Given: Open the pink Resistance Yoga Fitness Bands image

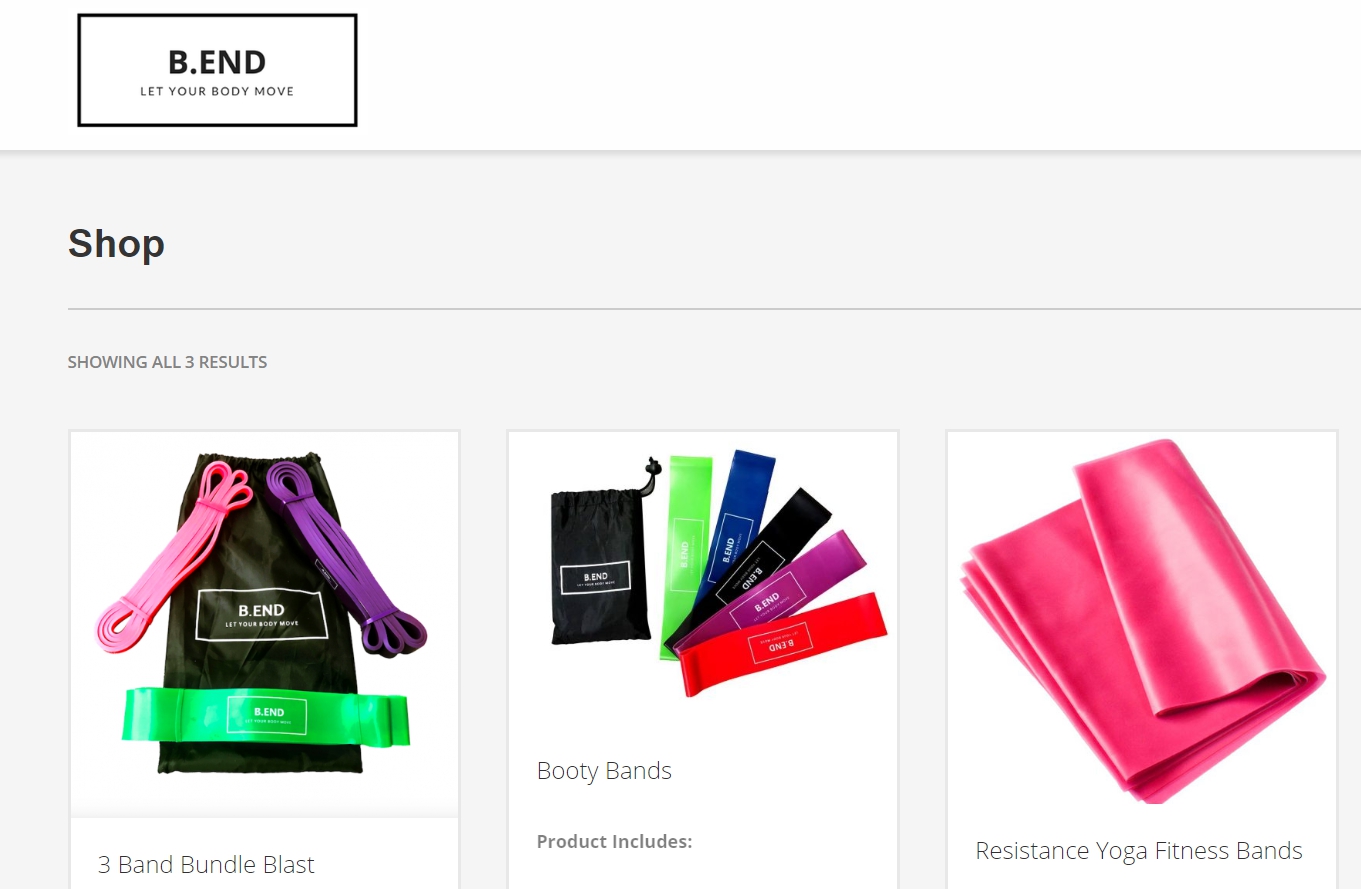Looking at the screenshot, I should (1142, 622).
